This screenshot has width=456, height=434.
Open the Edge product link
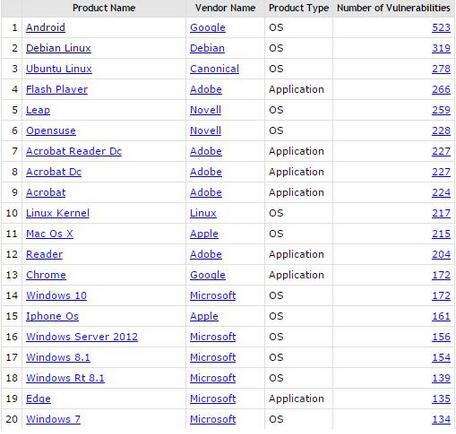click(38, 399)
